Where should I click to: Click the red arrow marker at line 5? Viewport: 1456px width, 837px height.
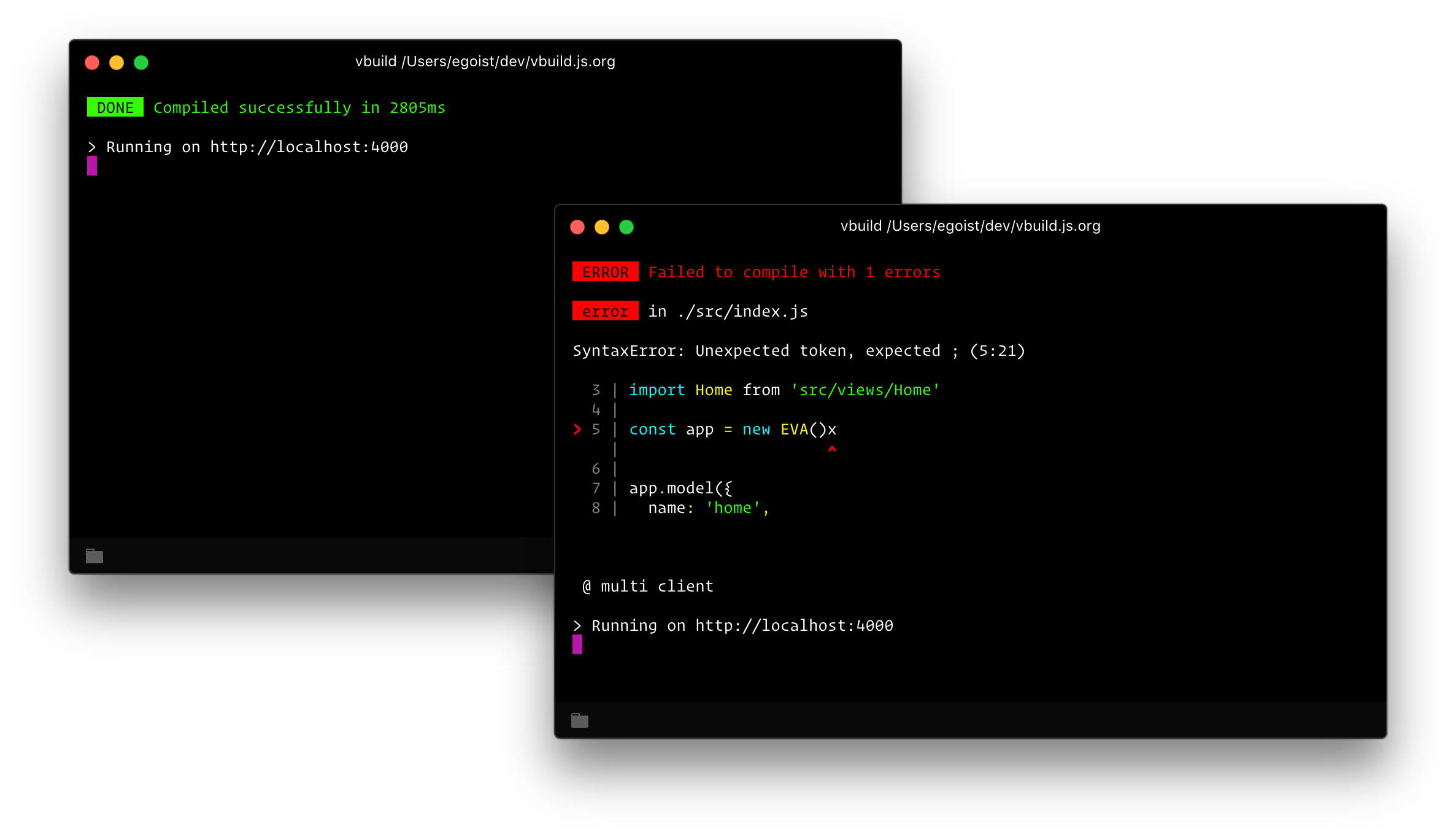577,429
